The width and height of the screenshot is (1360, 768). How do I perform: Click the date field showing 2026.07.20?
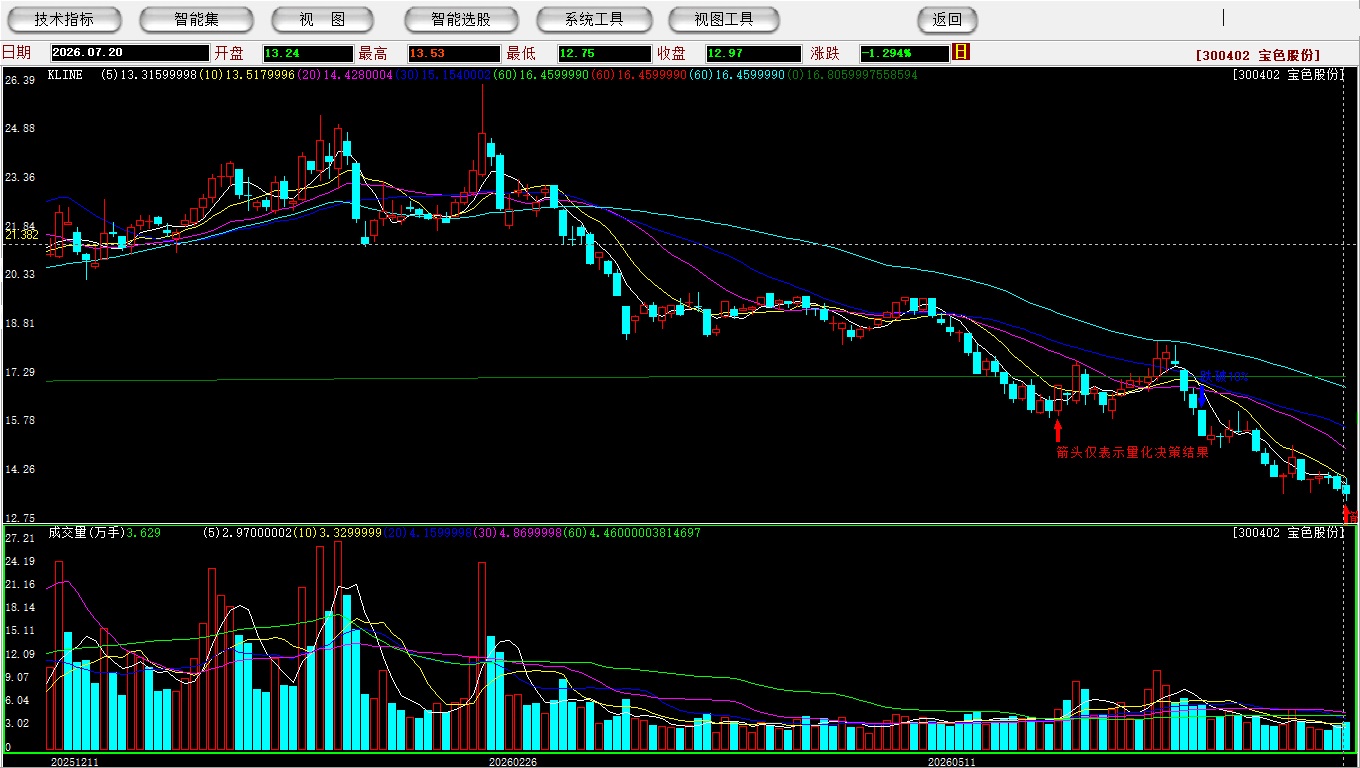click(x=129, y=53)
